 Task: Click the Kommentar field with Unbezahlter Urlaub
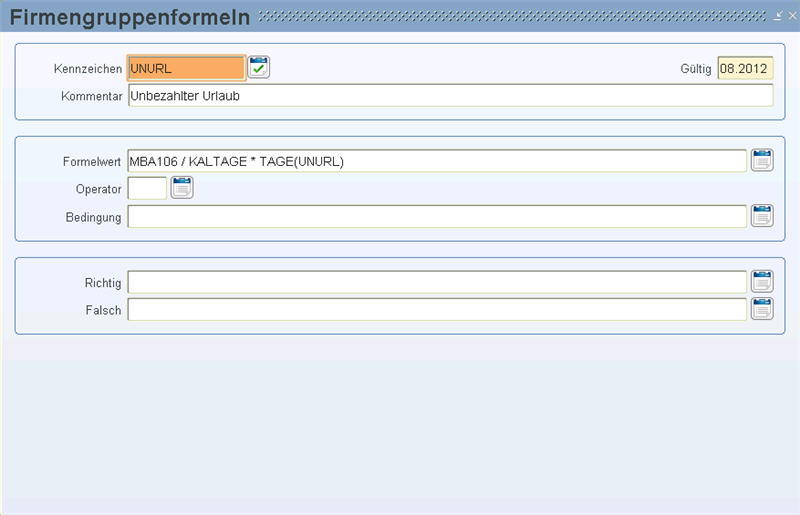(x=451, y=95)
